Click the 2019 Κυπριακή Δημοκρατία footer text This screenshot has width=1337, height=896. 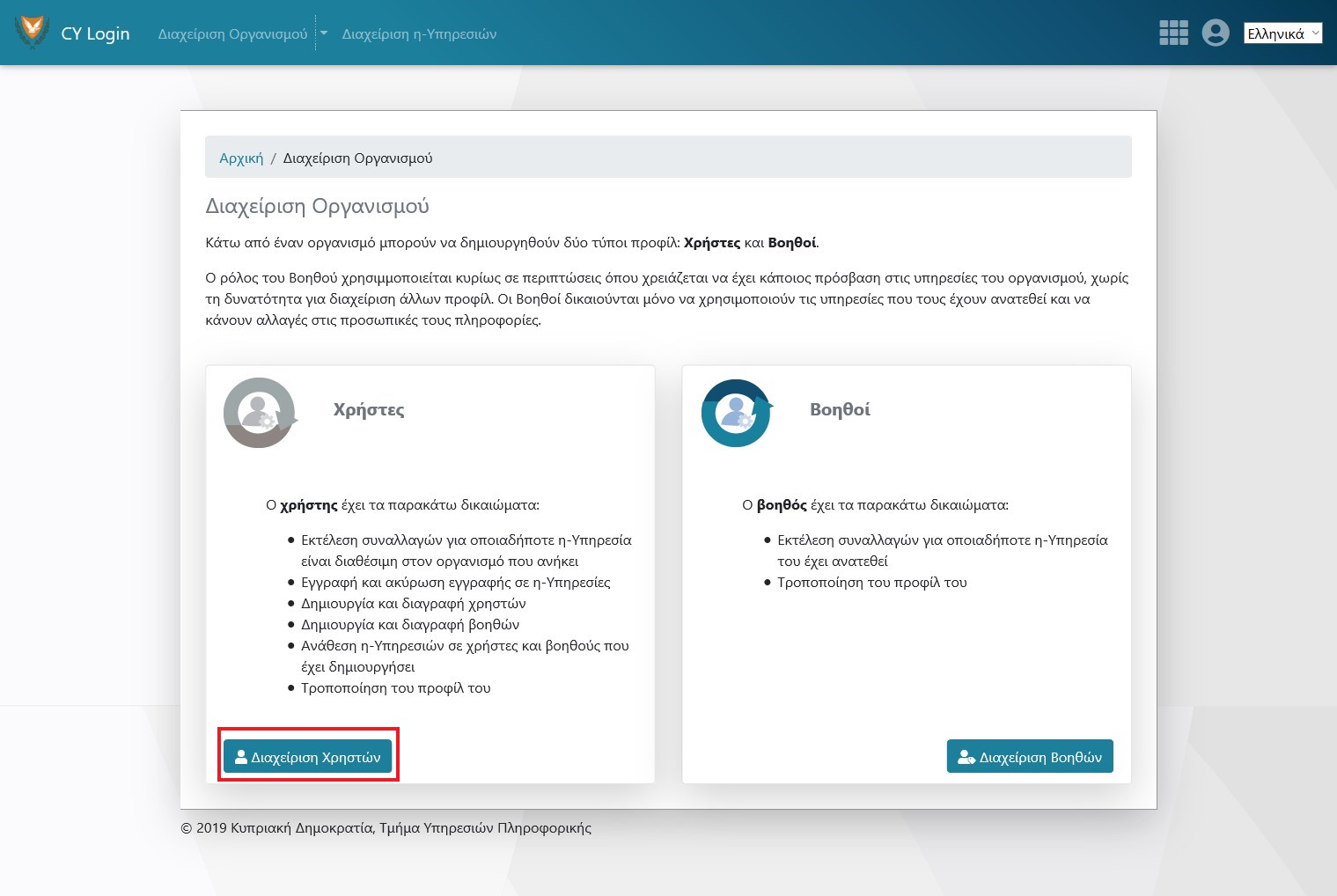click(386, 828)
